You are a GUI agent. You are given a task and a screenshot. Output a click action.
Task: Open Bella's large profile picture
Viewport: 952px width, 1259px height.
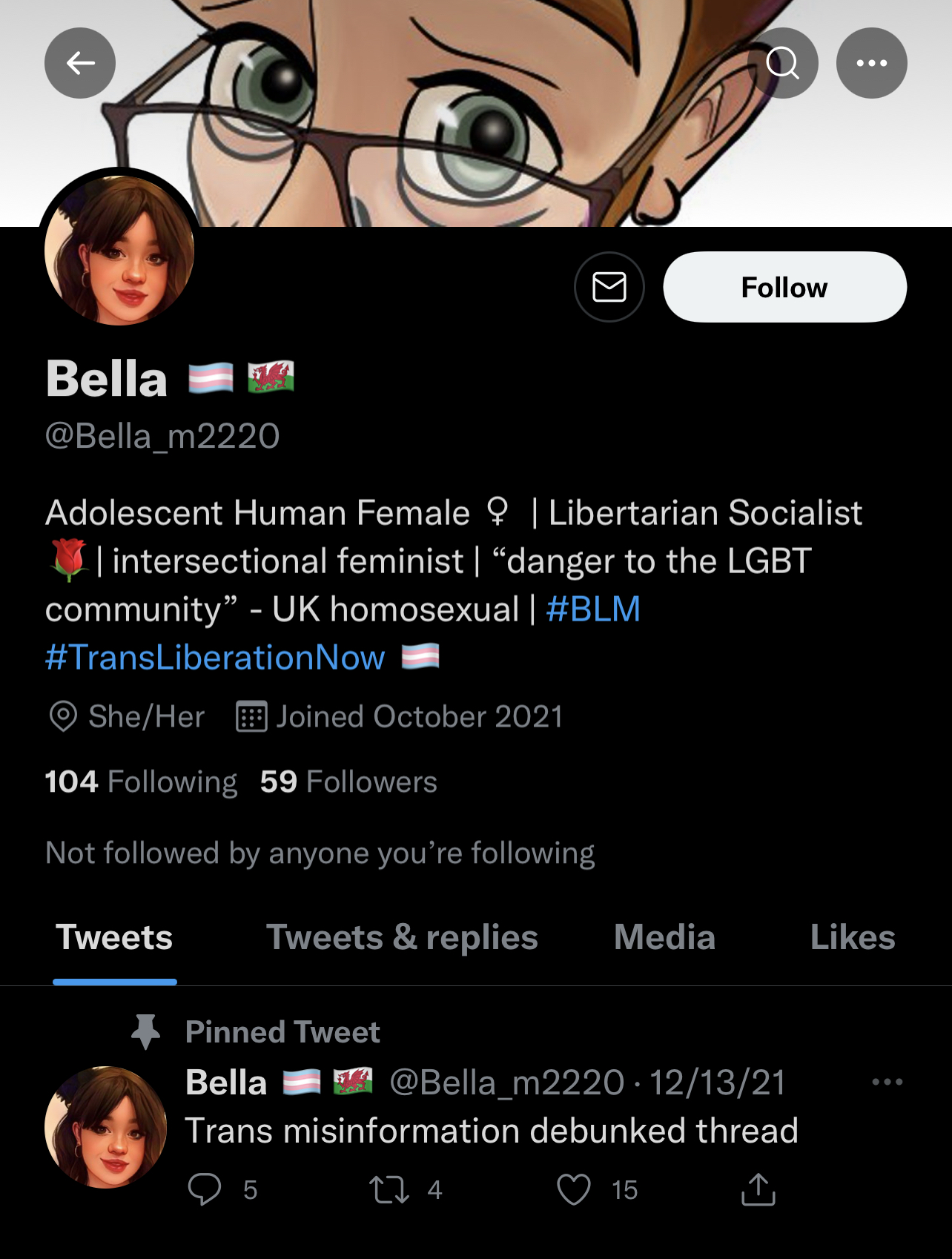119,251
